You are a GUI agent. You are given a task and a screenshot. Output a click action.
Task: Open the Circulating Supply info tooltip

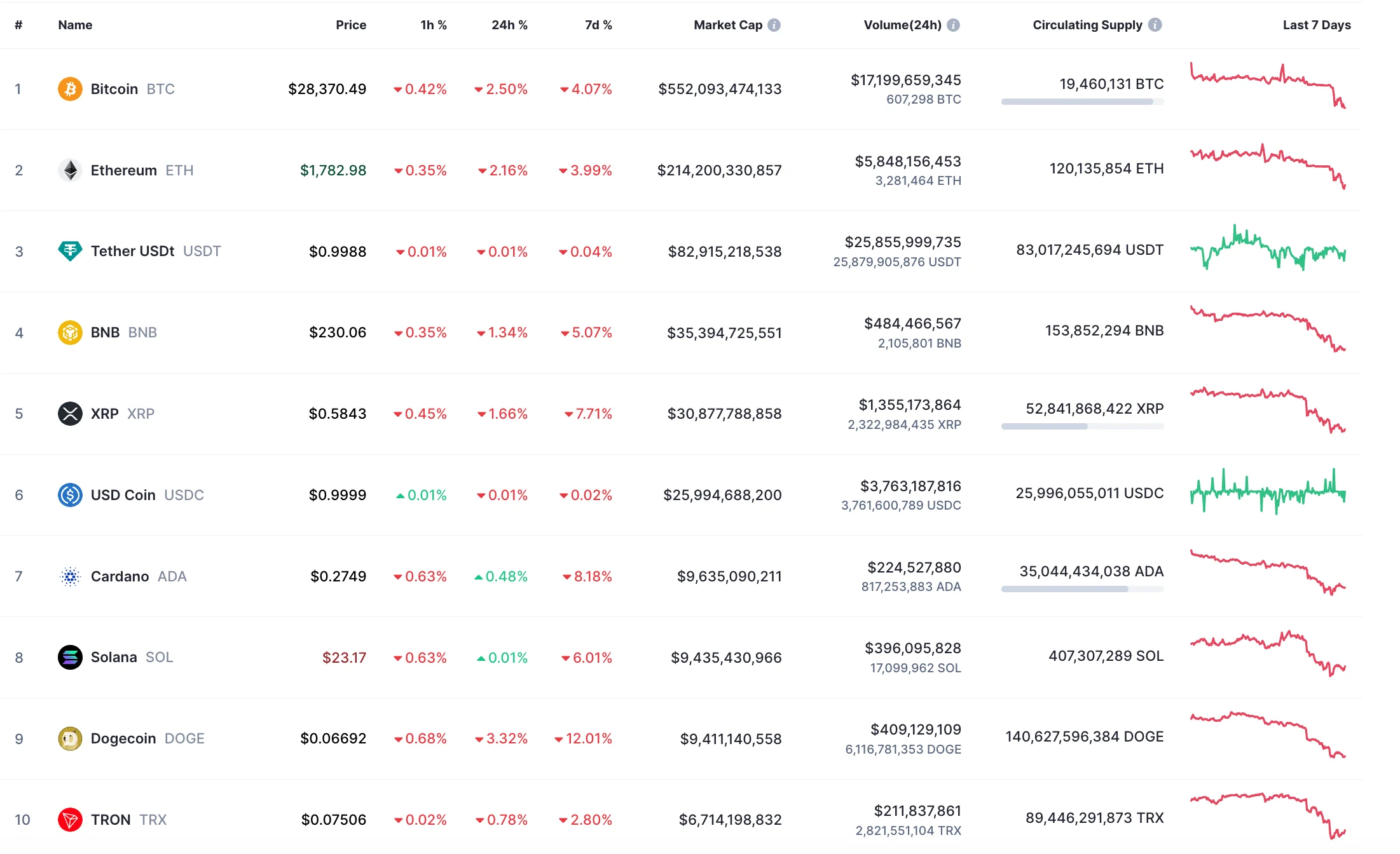1155,25
